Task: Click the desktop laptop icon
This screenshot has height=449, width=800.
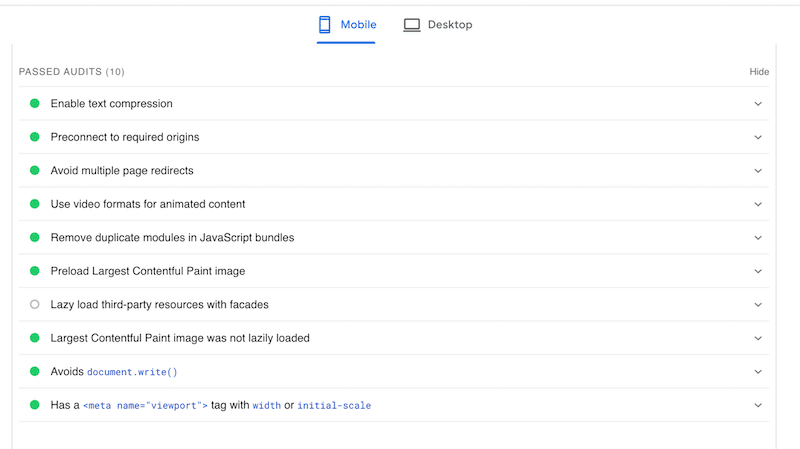Action: pos(412,25)
